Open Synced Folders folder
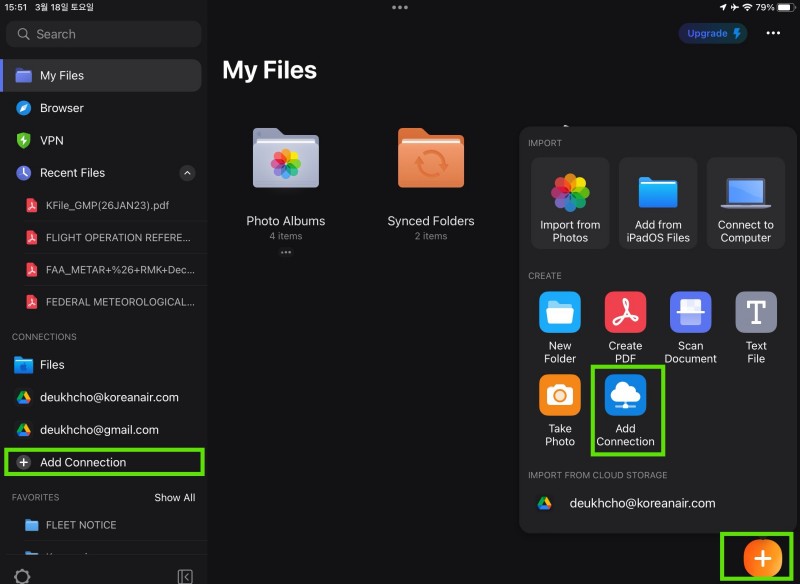The width and height of the screenshot is (800, 584). (431, 160)
